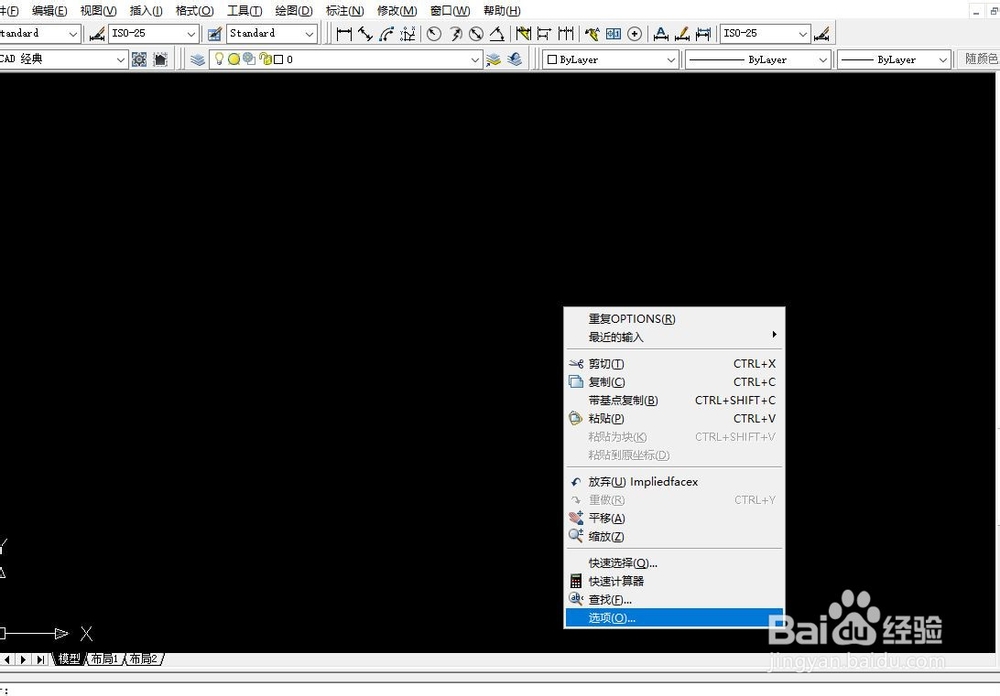Open the Tolerance tool icon
This screenshot has height=696, width=1000.
point(614,33)
